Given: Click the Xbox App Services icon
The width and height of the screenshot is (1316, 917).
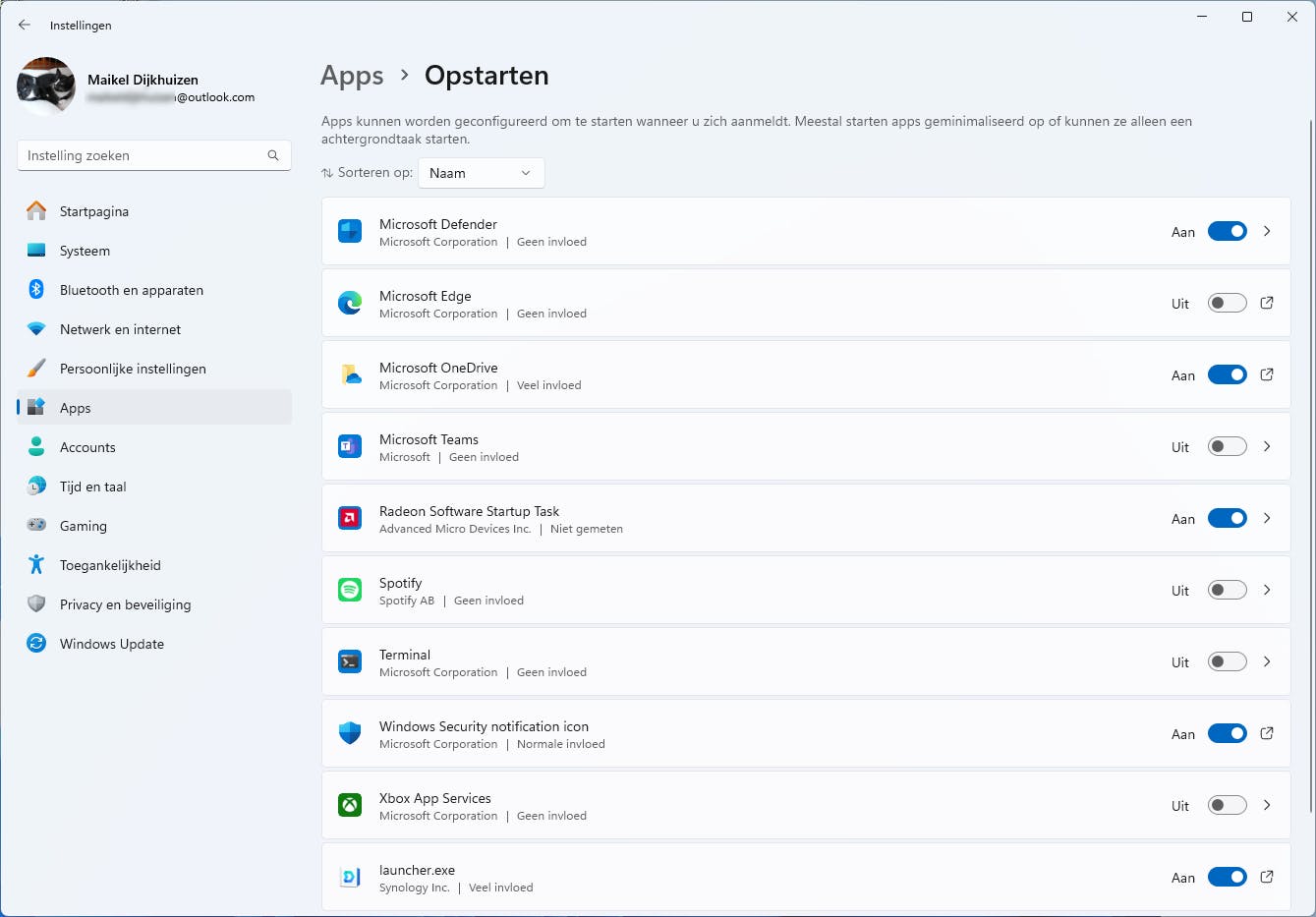Looking at the screenshot, I should pos(349,805).
